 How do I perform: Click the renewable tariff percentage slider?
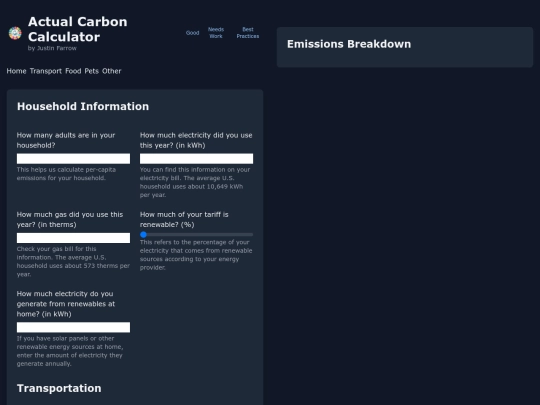[196, 235]
